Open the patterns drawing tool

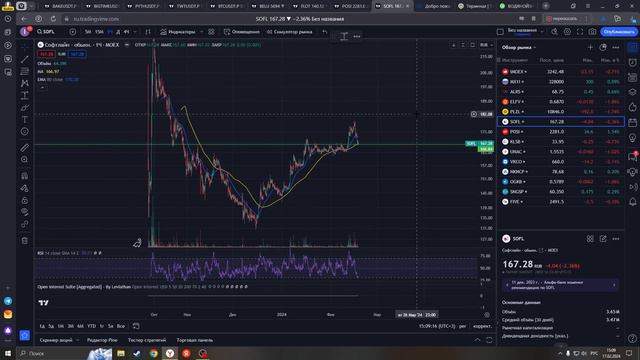tap(24, 83)
